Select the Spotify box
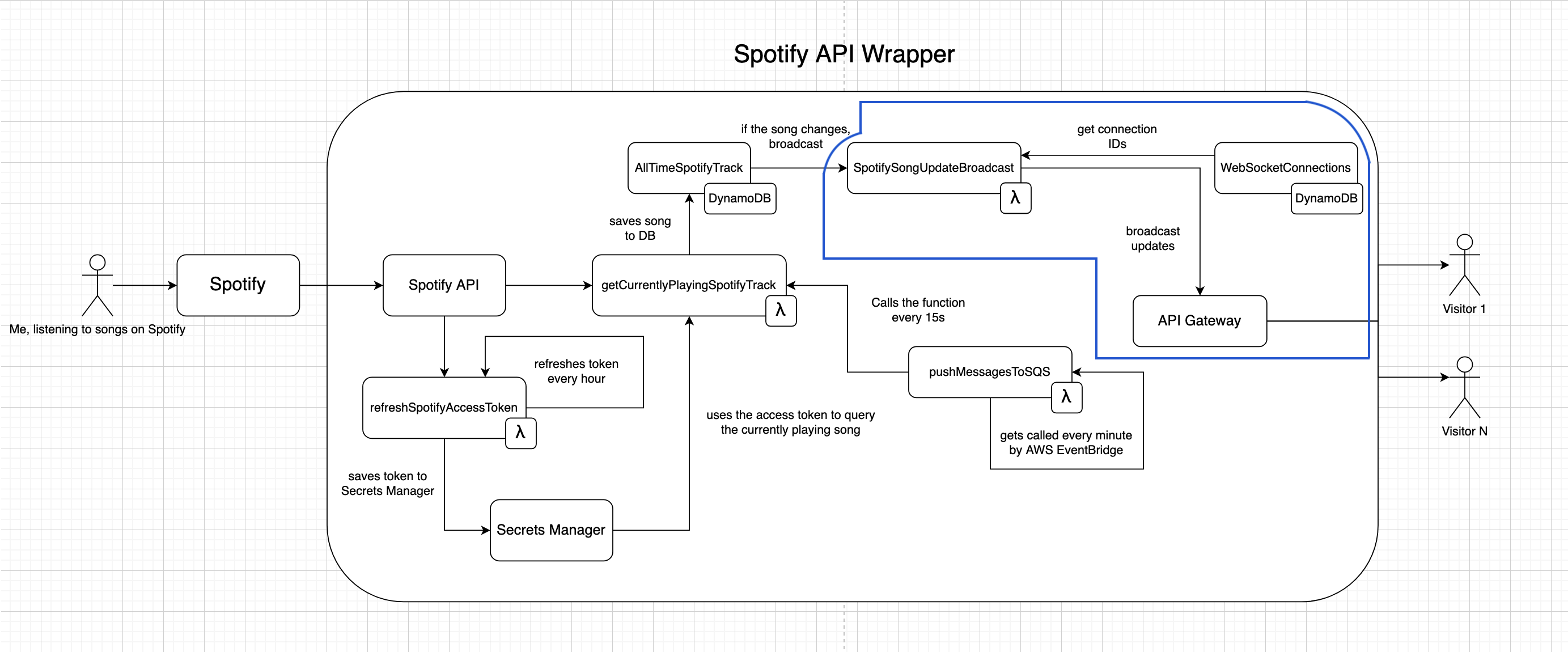 click(238, 285)
